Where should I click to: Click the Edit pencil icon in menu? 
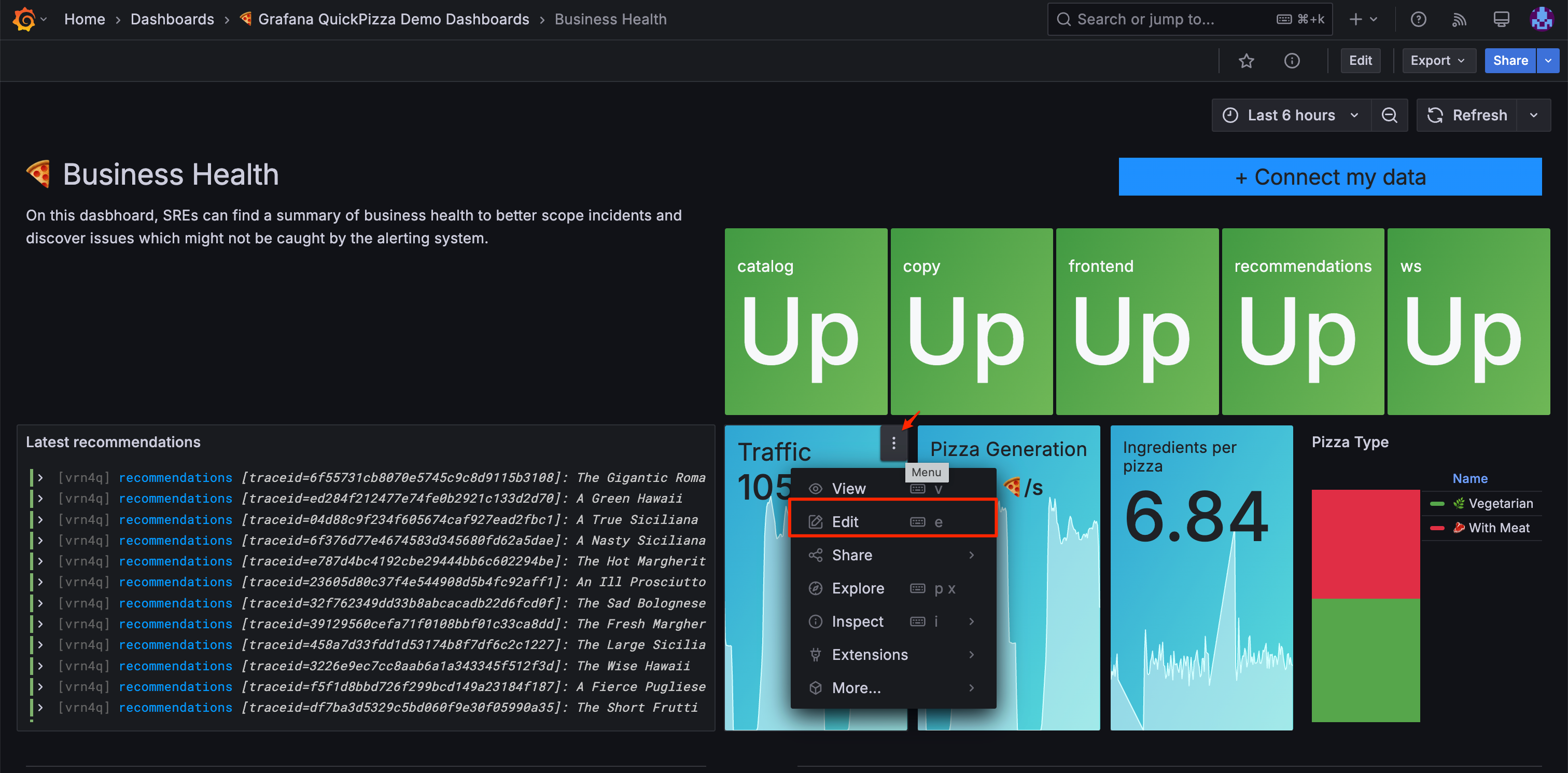coord(815,522)
